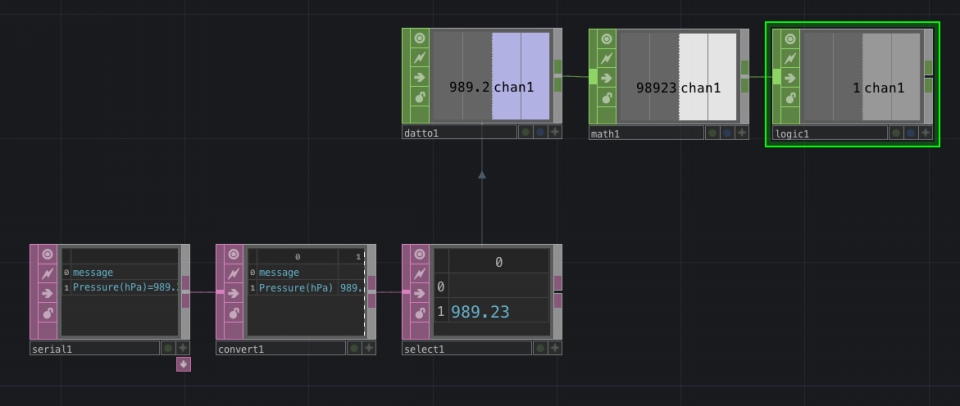Click the arrow flag on logic1
The width and height of the screenshot is (960, 406).
tap(790, 78)
